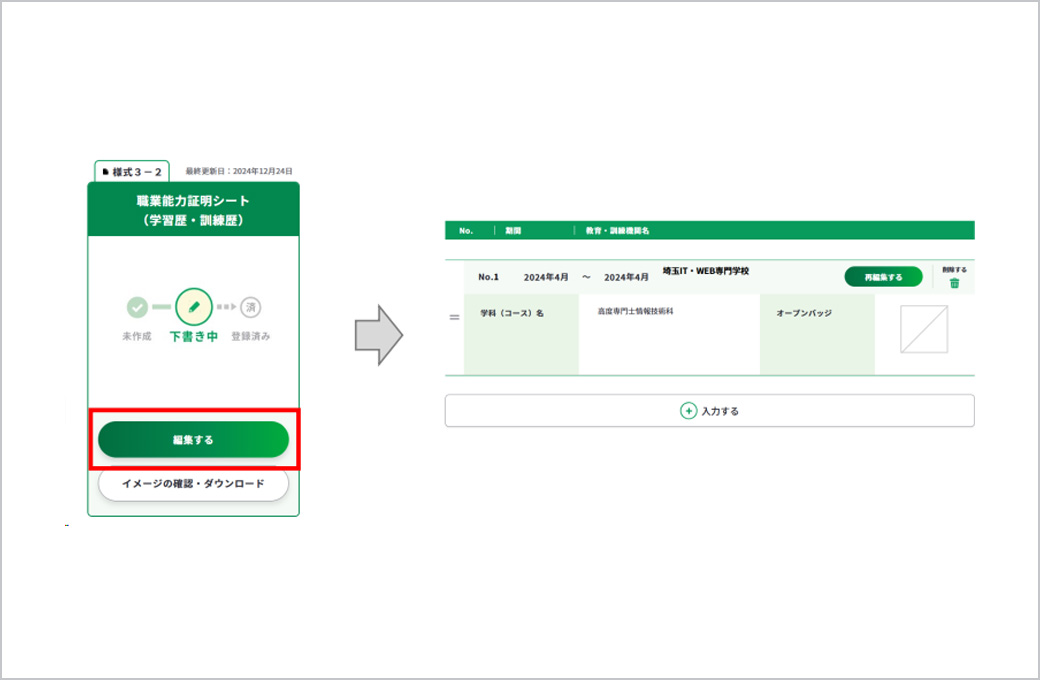Select the 様式３－２ tab label
This screenshot has width=1040, height=680.
coord(132,172)
